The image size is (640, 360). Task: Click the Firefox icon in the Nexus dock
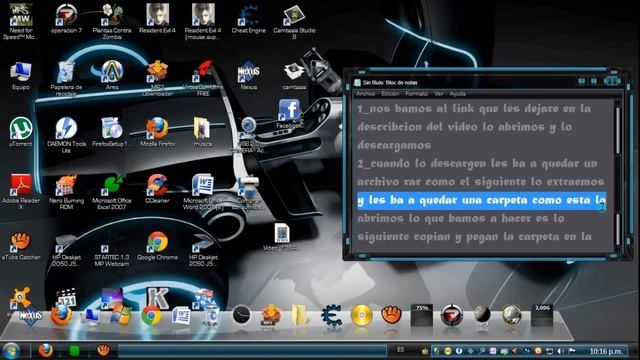click(61, 316)
